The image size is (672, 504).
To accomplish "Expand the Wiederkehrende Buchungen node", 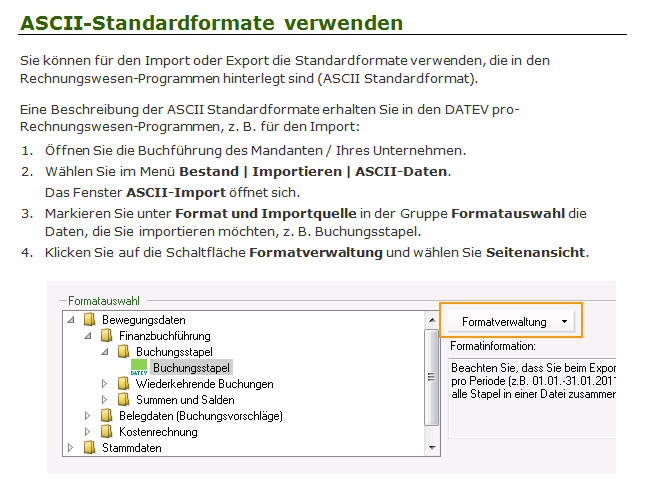I will click(x=105, y=384).
